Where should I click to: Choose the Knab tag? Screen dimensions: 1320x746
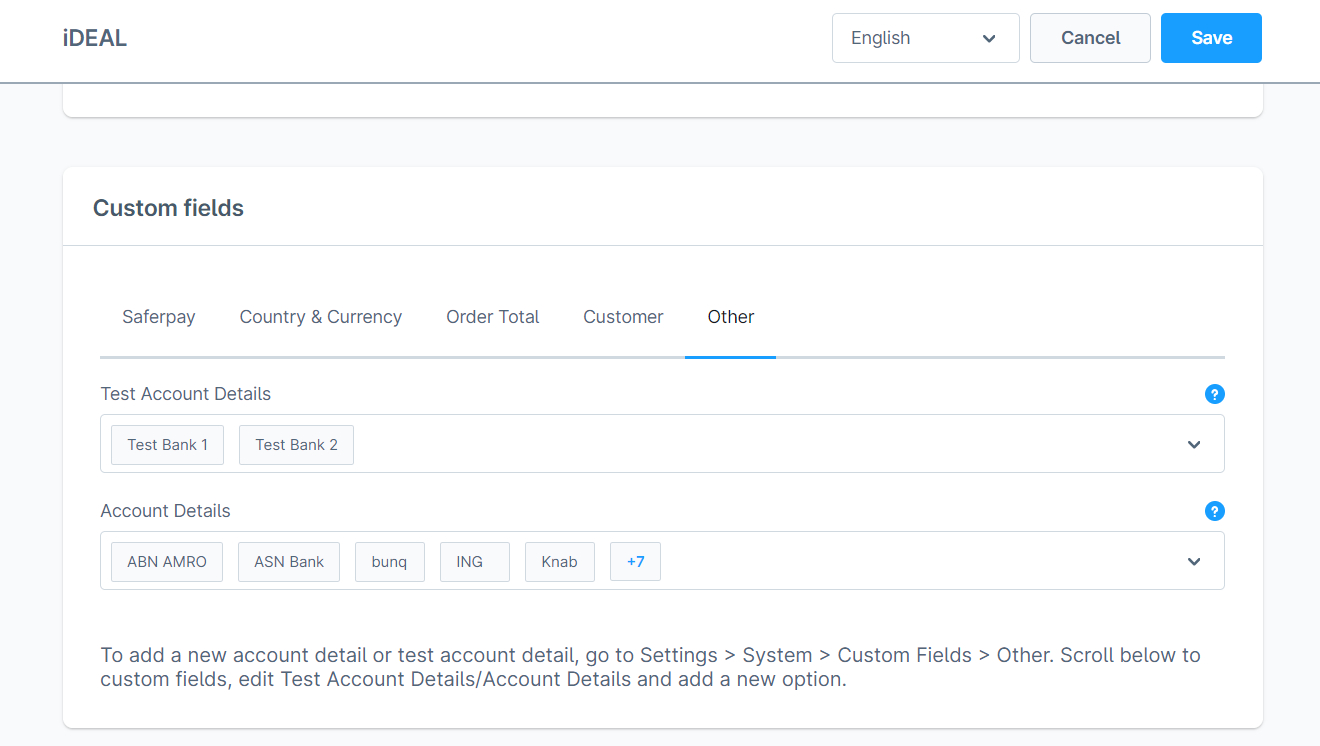pos(559,562)
